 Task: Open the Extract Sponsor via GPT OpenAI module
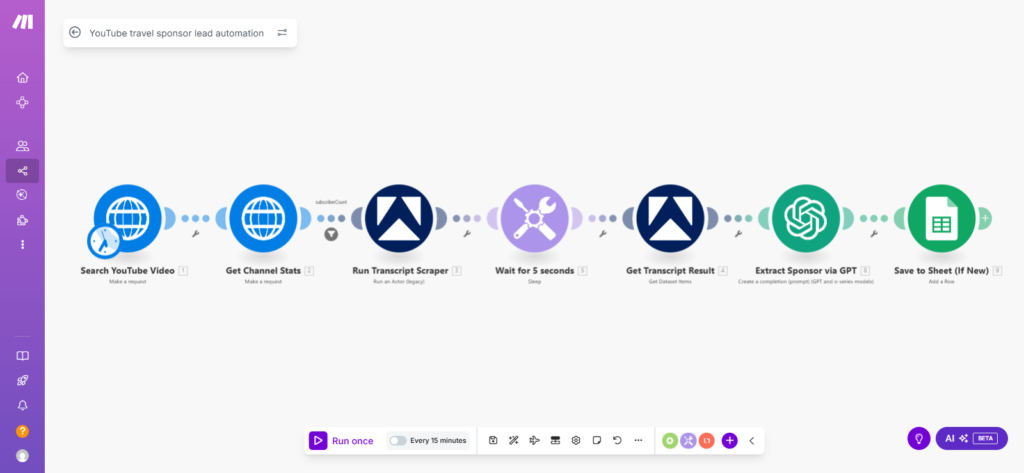tap(806, 218)
